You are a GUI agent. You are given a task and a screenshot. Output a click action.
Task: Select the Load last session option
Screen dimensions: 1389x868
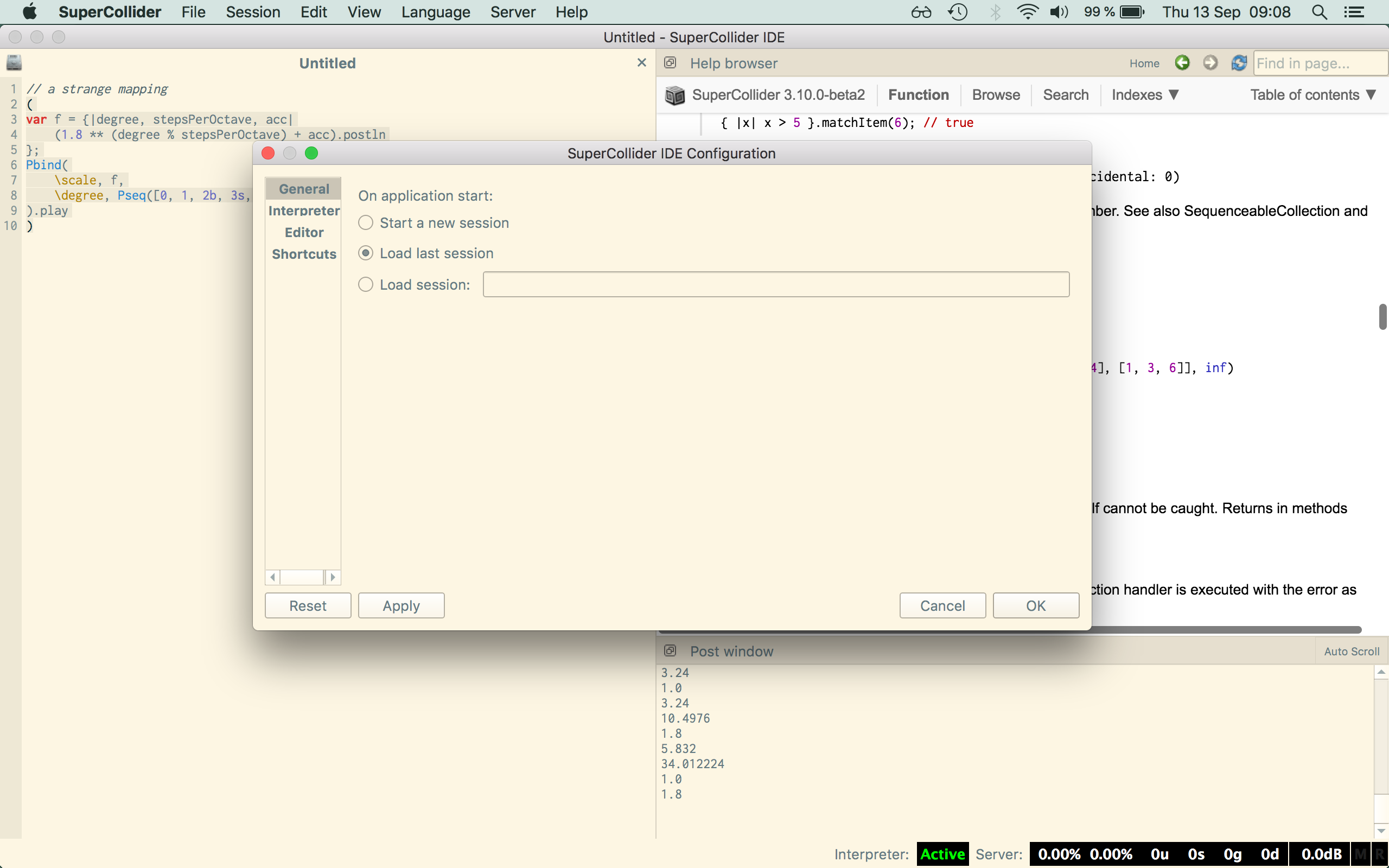coord(366,253)
